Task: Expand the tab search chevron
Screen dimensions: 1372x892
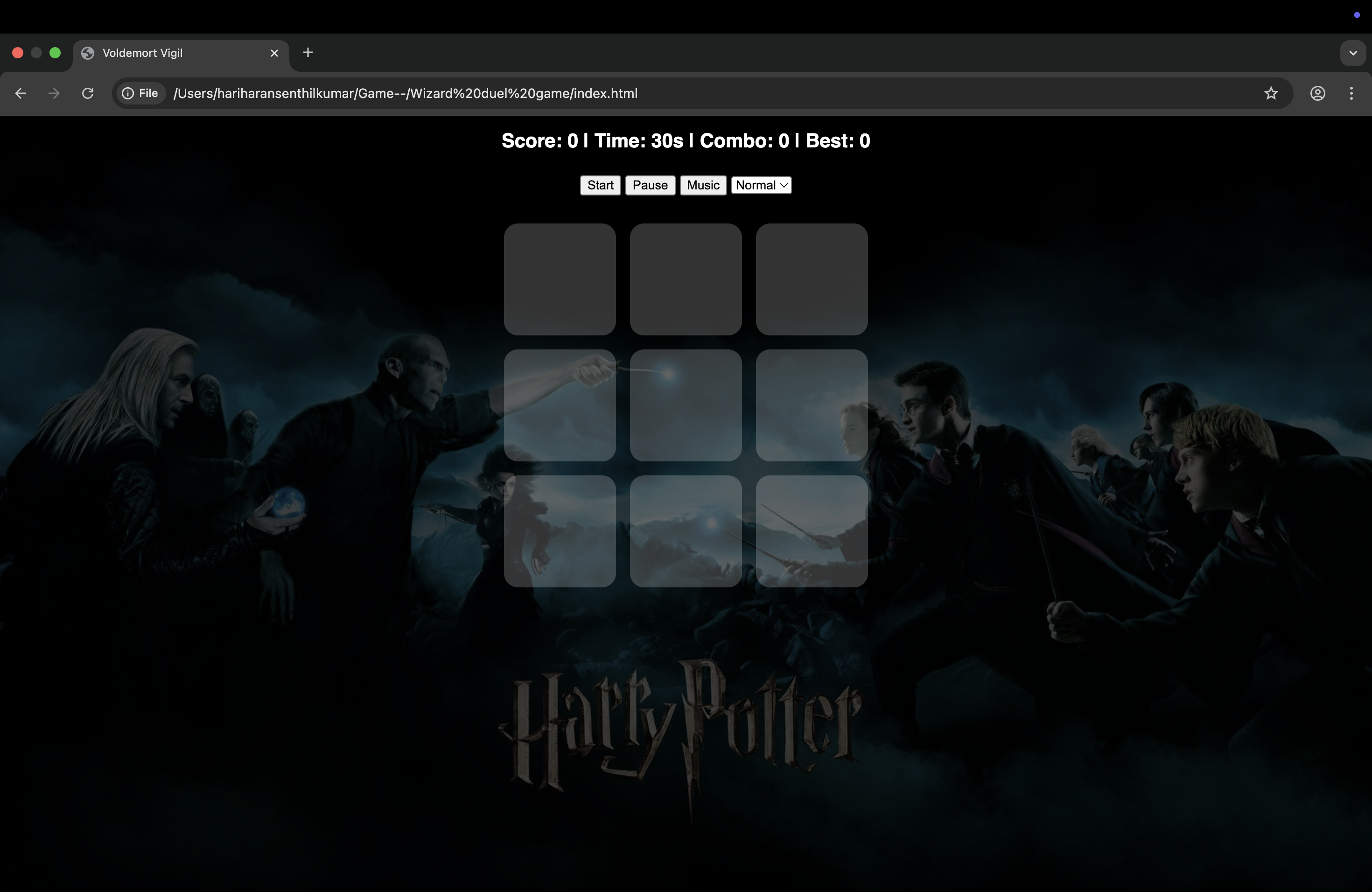Action: [x=1352, y=53]
